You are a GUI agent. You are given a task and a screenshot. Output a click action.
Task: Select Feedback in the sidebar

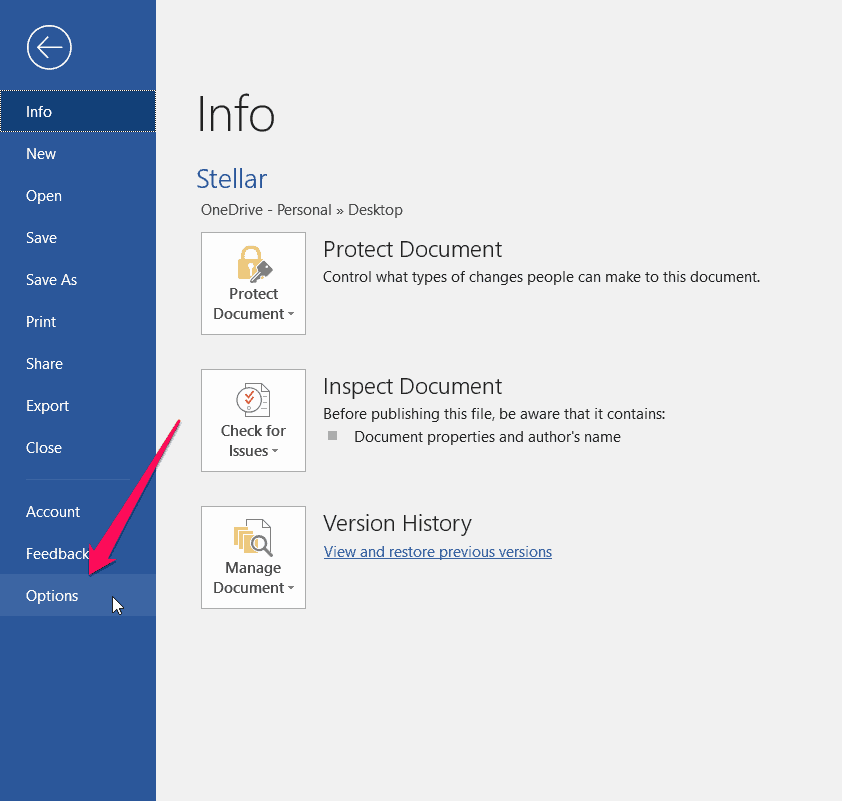(57, 554)
